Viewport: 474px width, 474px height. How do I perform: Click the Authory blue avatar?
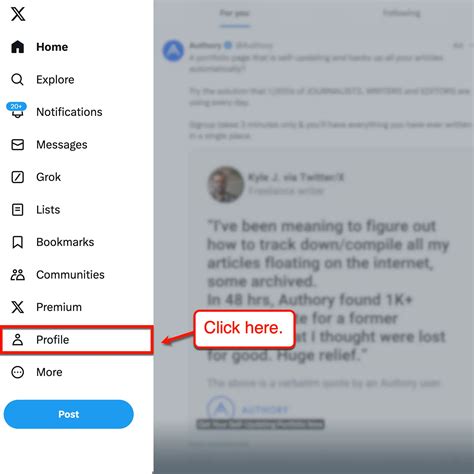[x=173, y=51]
